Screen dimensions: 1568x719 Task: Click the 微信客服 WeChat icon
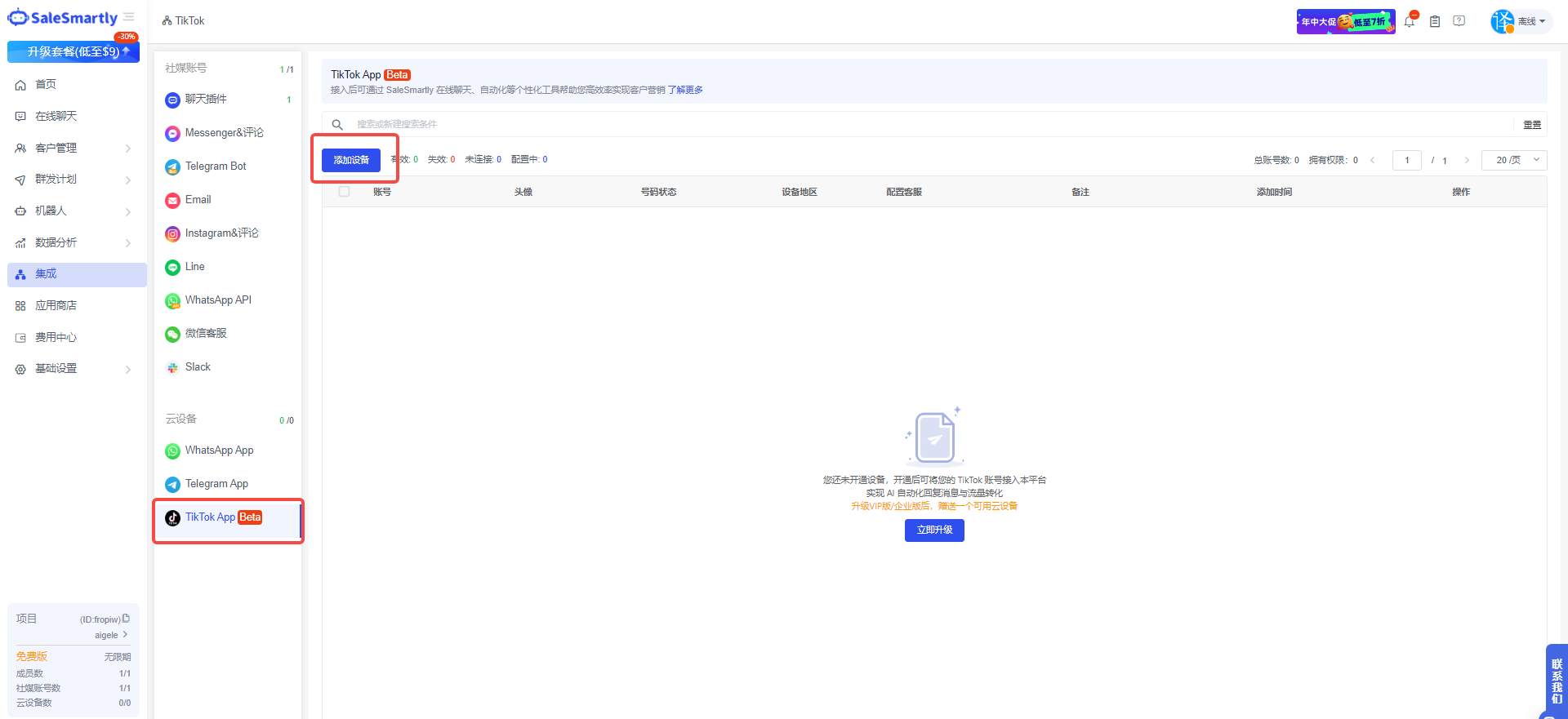pyautogui.click(x=172, y=335)
